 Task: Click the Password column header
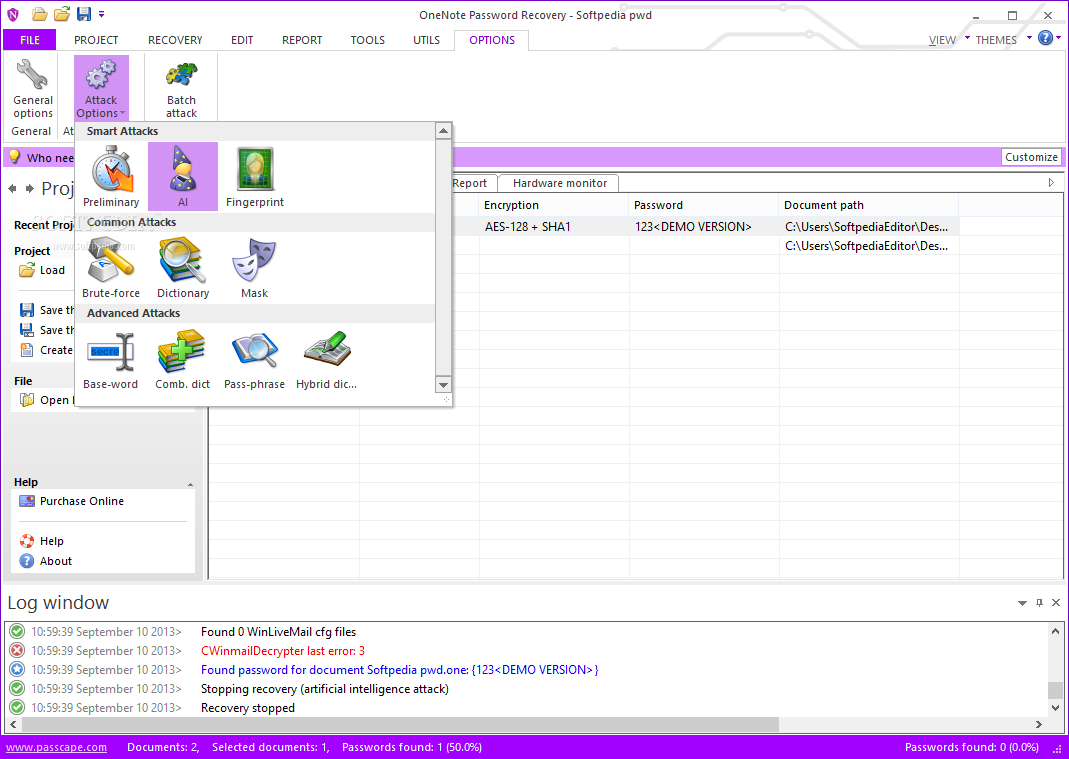(x=703, y=205)
